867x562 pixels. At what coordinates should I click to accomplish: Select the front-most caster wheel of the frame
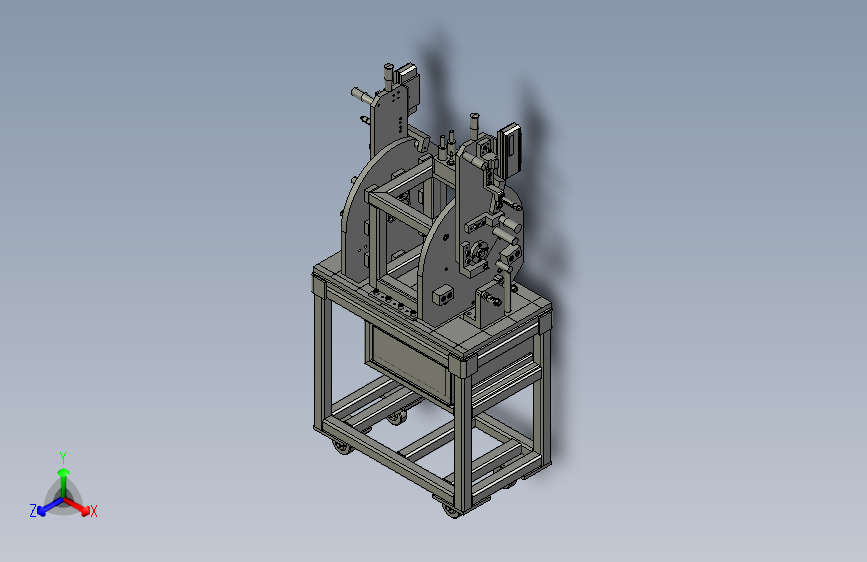pos(452,511)
